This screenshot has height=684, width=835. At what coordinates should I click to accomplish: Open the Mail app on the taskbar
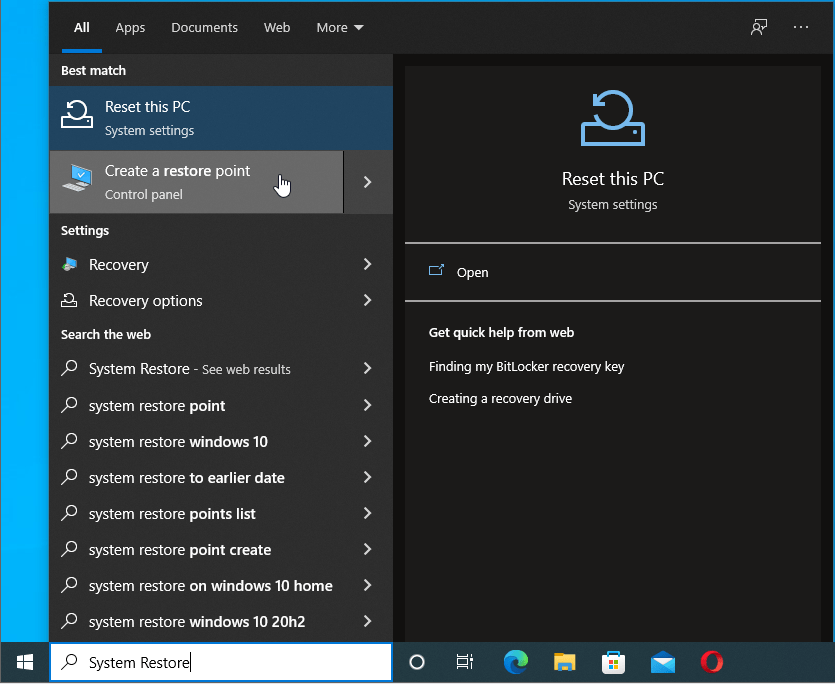coord(662,662)
